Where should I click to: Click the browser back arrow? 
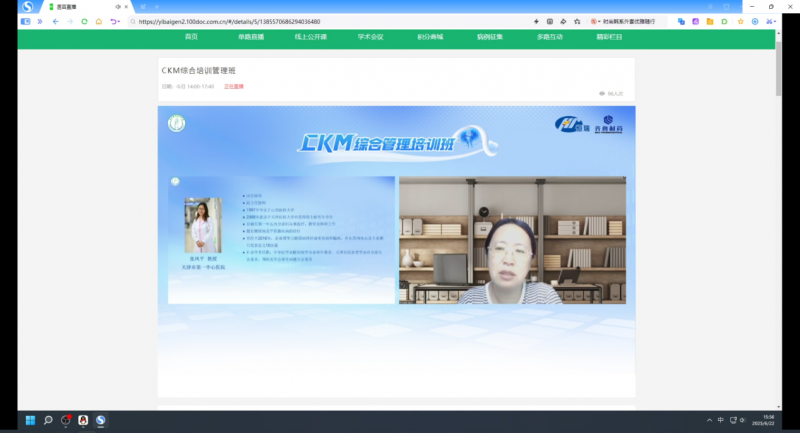[55, 21]
